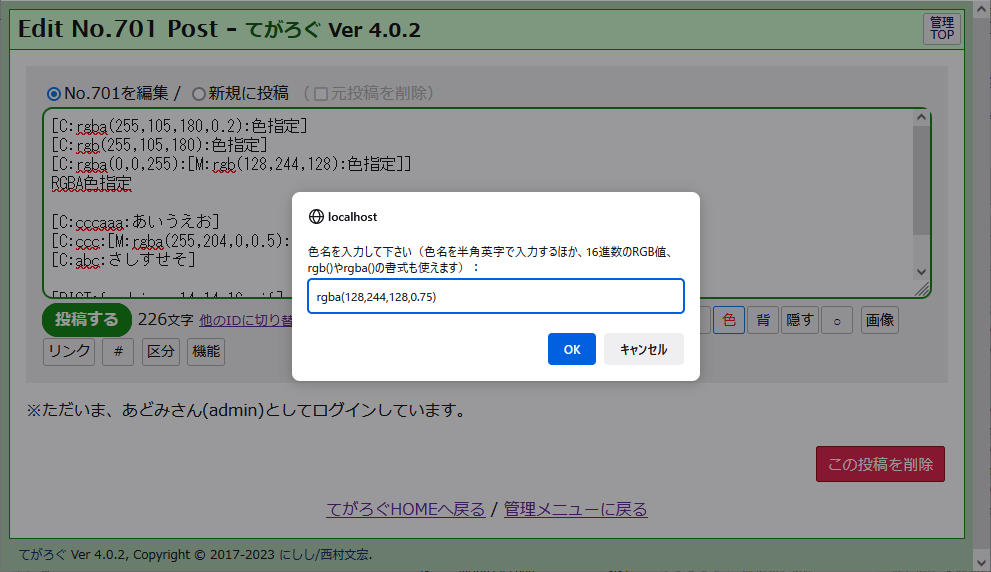Click the 226文字 character count text

point(166,320)
